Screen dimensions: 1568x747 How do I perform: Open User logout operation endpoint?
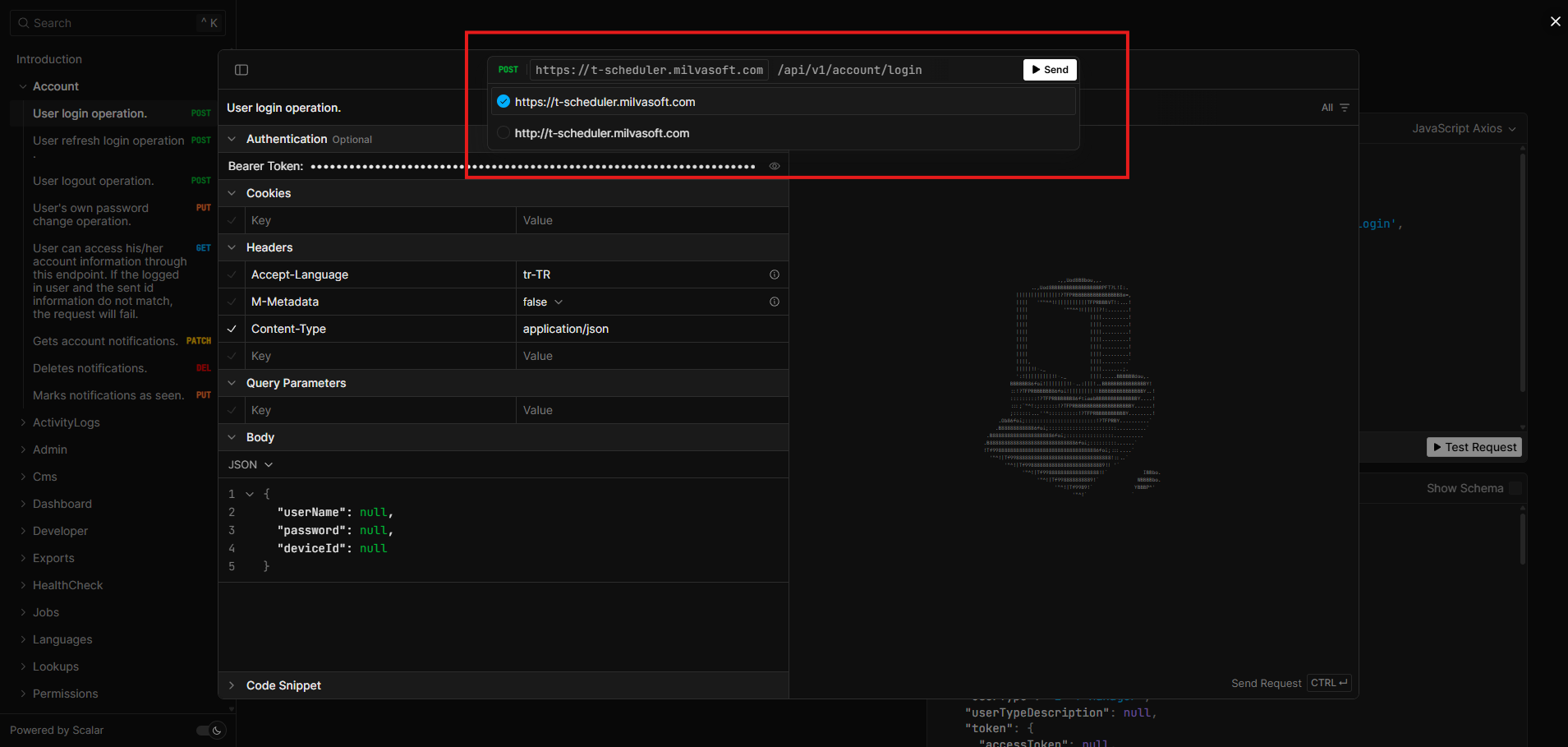tap(94, 181)
